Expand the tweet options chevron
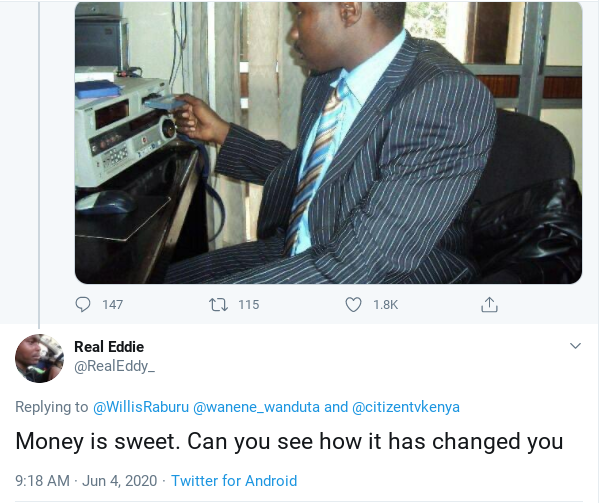The width and height of the screenshot is (599, 503). [575, 346]
